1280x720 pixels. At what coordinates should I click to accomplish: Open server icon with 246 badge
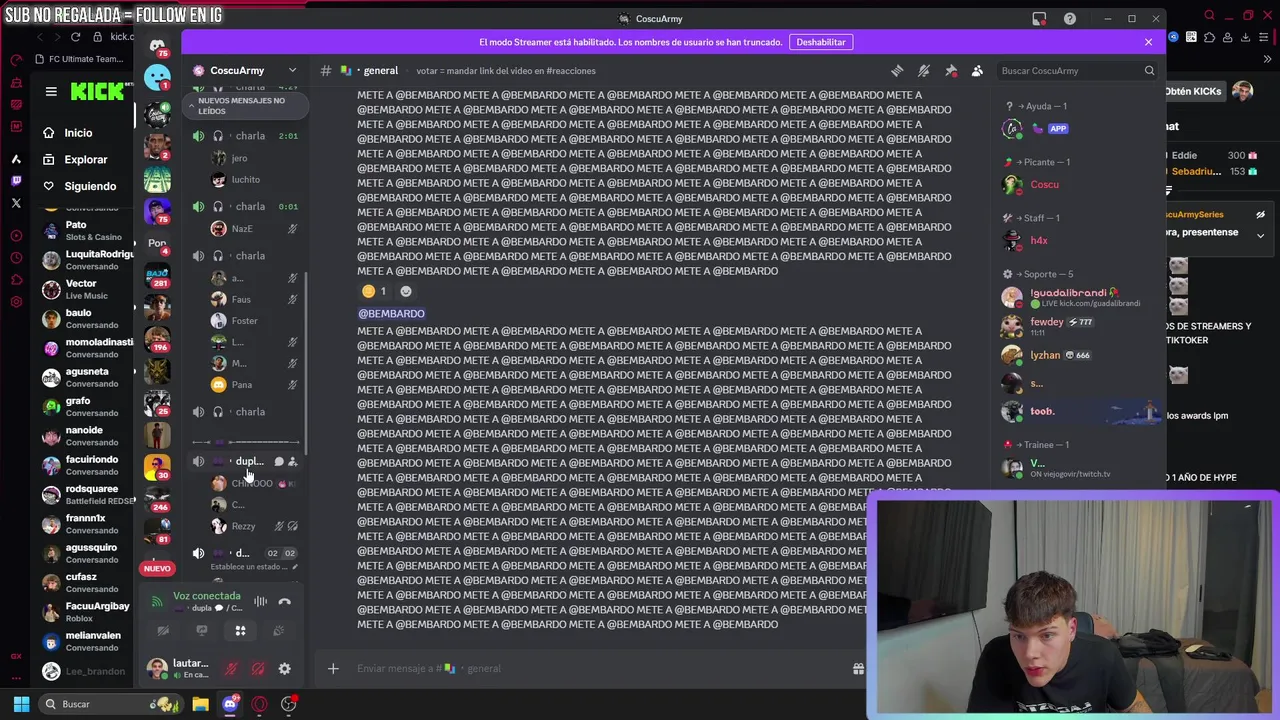pyautogui.click(x=157, y=498)
